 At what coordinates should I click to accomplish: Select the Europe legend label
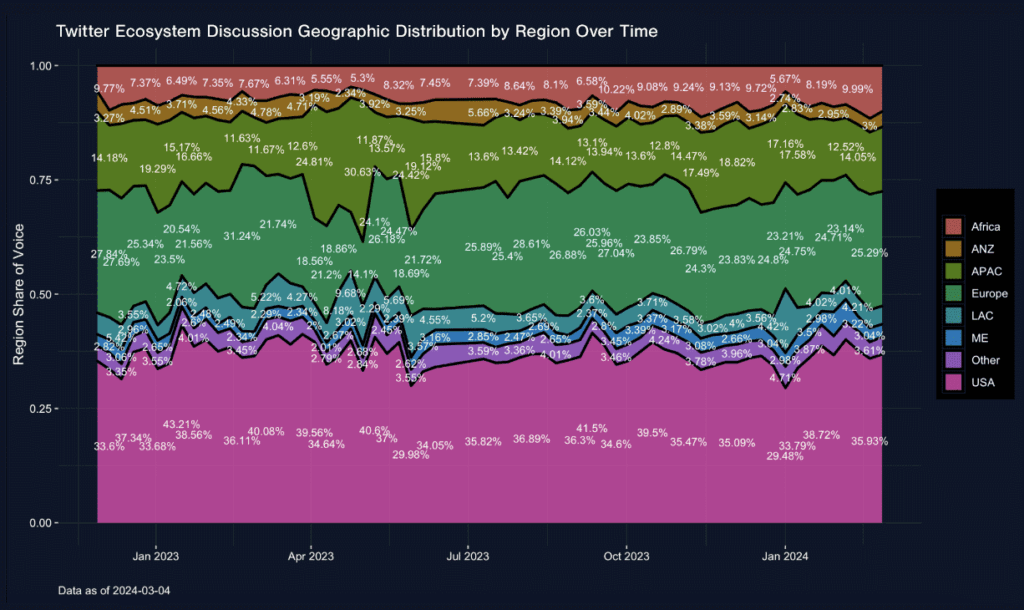pos(989,294)
